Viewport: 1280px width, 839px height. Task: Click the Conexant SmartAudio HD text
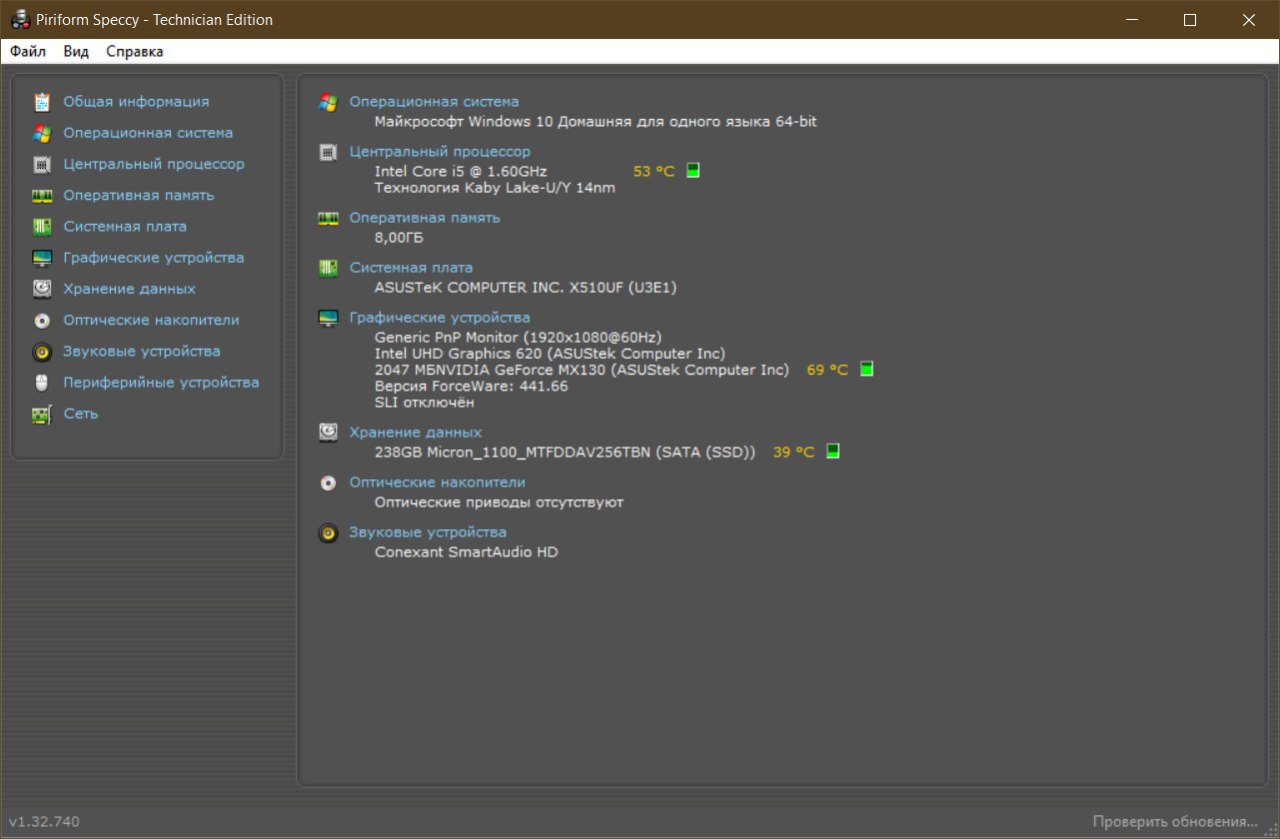pyautogui.click(x=466, y=552)
